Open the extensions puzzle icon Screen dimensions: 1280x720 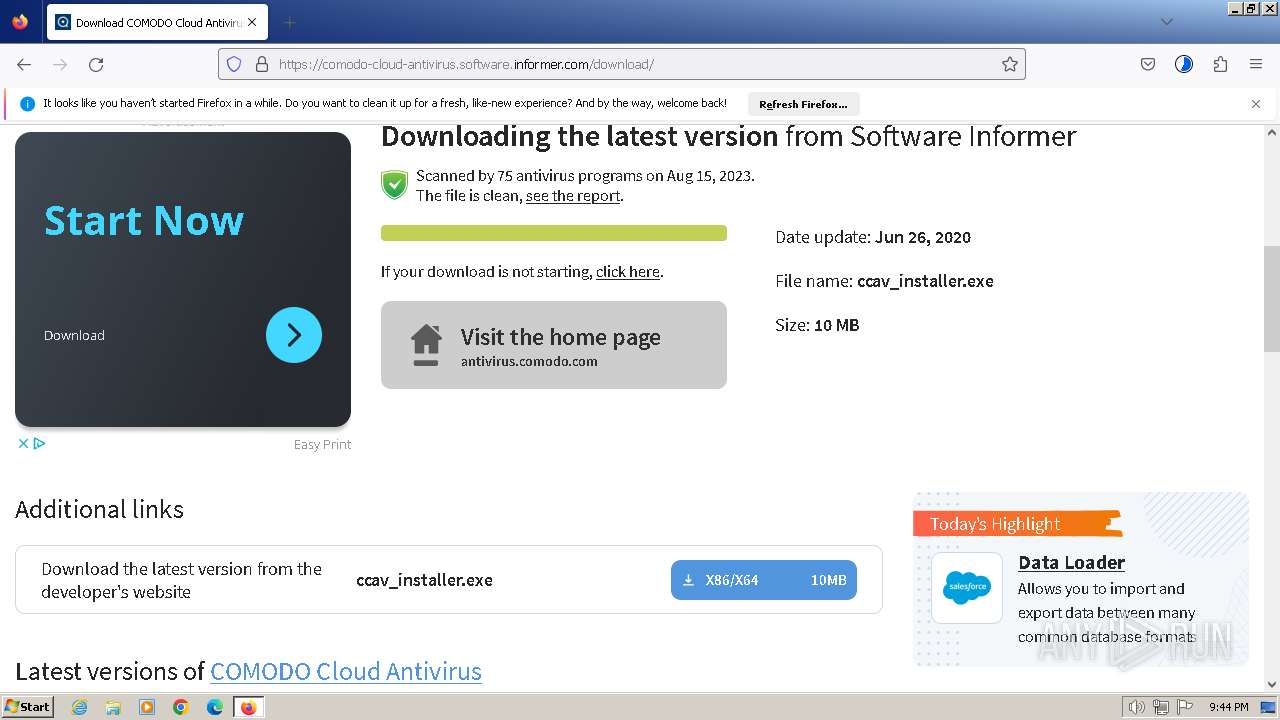(1220, 64)
